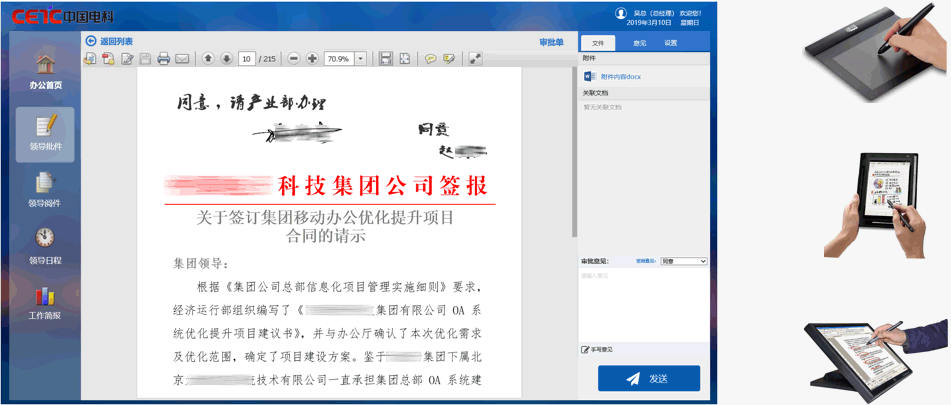Click the user avatar icon at top right
The width and height of the screenshot is (951, 405).
620,13
